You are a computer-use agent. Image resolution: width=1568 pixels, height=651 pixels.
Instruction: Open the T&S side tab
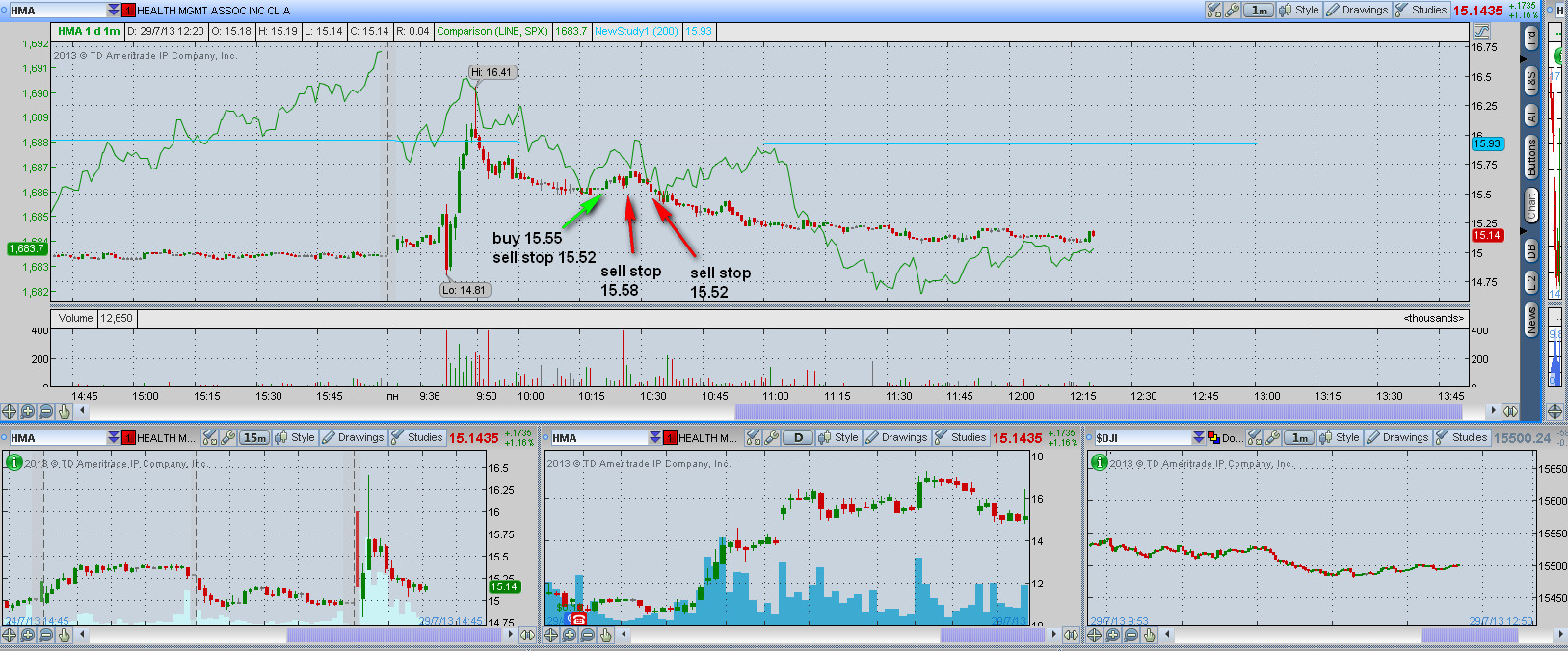point(1531,82)
